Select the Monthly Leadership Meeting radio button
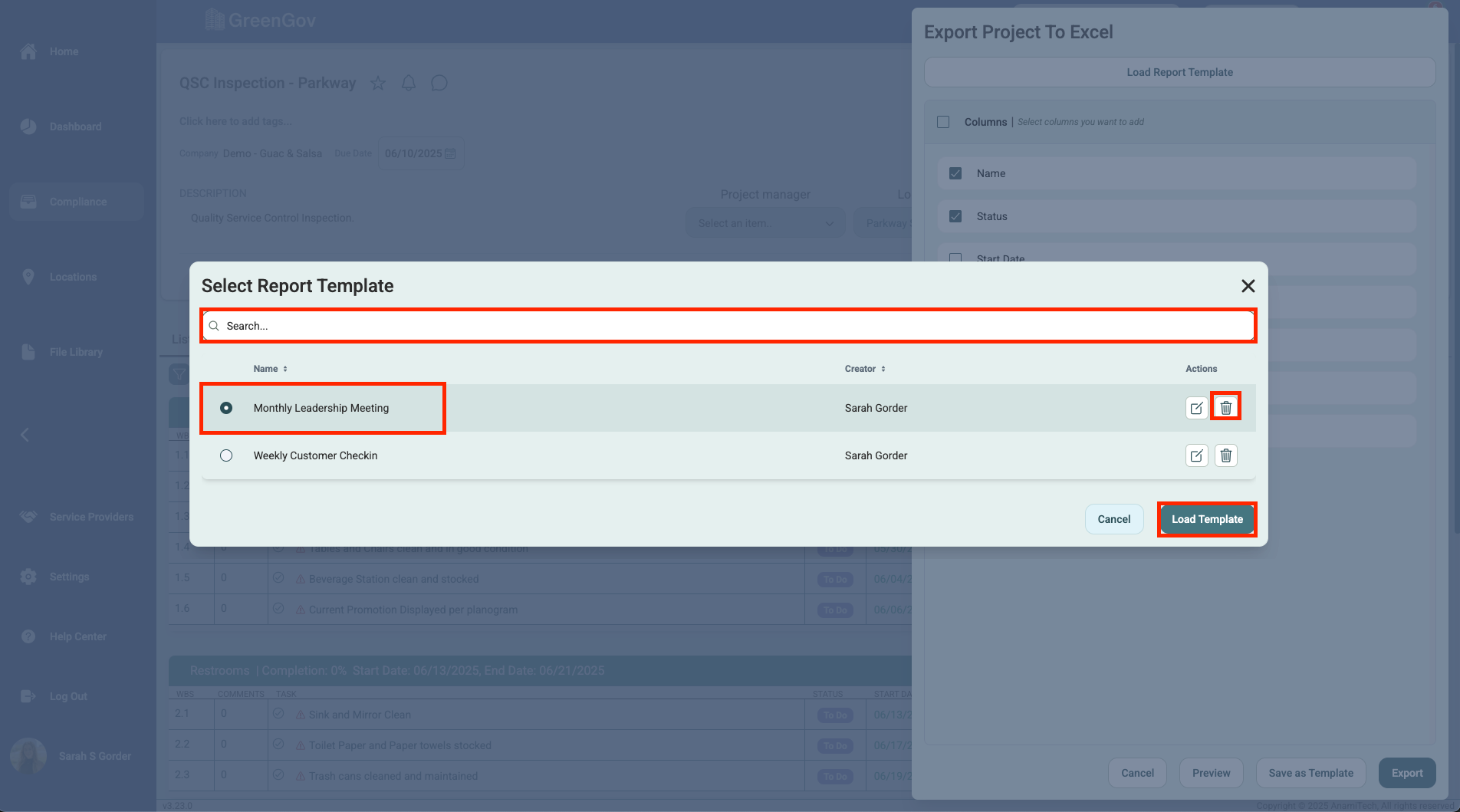Viewport: 1460px width, 812px height. 226,408
